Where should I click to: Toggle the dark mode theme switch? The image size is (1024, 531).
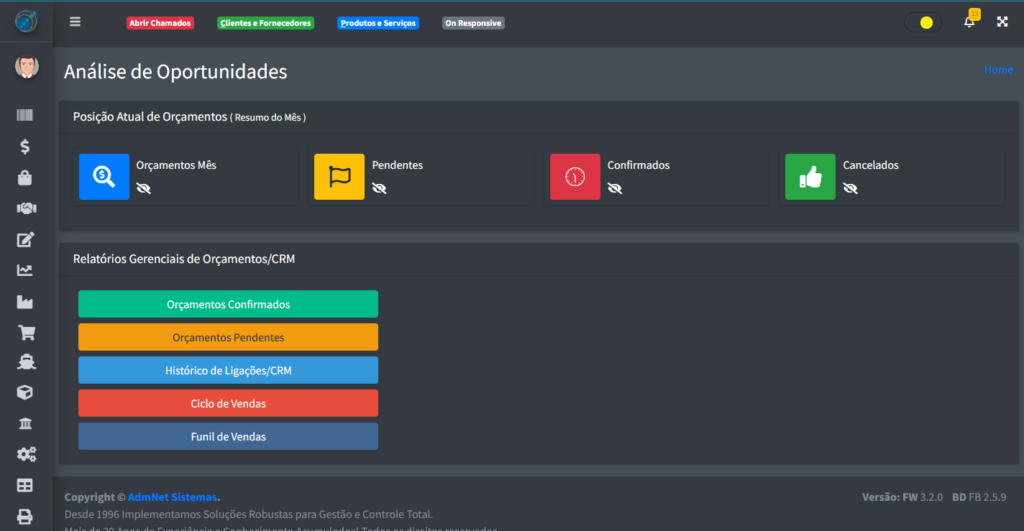(x=922, y=22)
